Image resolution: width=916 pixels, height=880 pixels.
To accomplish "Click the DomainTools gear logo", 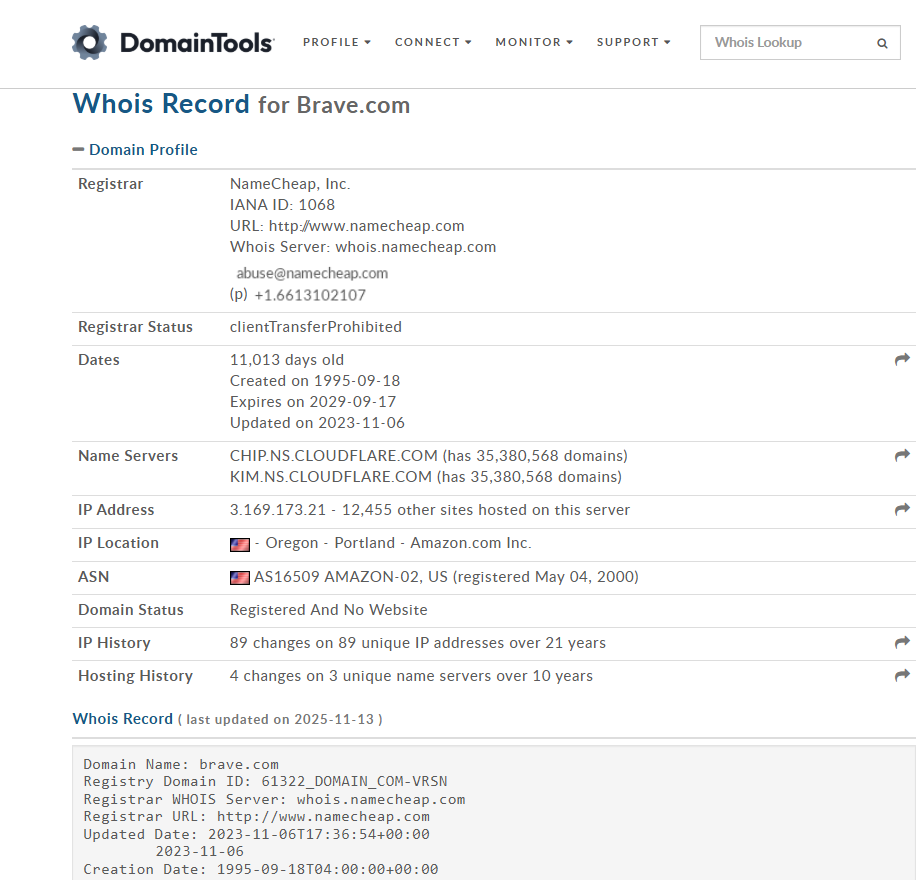I will pyautogui.click(x=89, y=43).
